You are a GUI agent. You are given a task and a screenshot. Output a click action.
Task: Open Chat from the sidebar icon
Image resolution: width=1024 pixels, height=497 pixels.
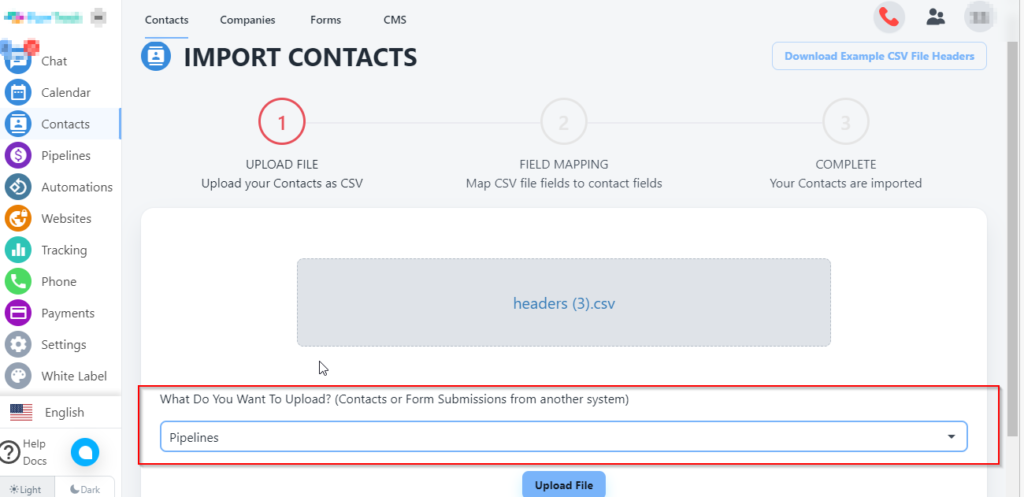tap(19, 61)
